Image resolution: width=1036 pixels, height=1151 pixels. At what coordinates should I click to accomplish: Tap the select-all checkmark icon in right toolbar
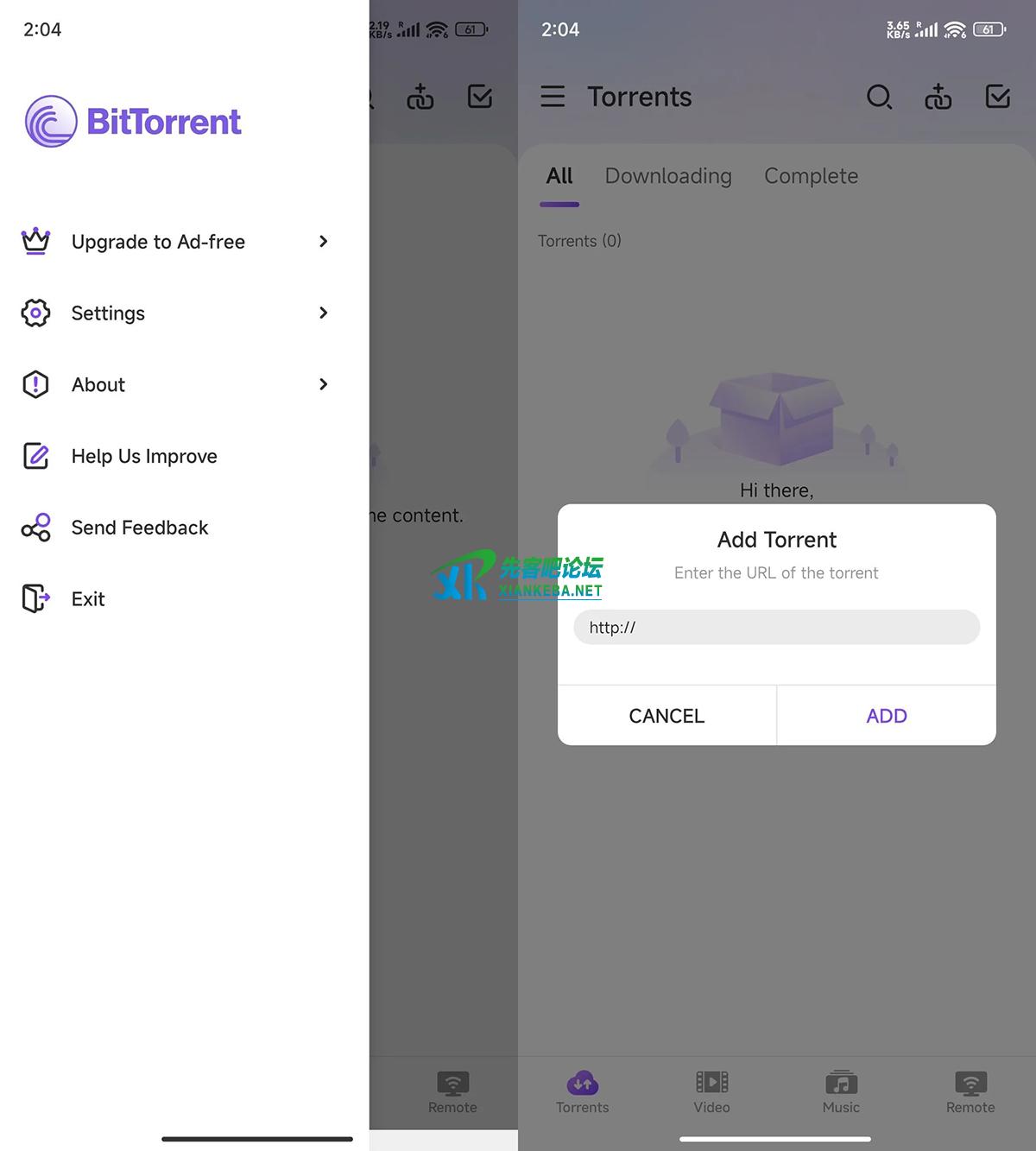(x=998, y=97)
